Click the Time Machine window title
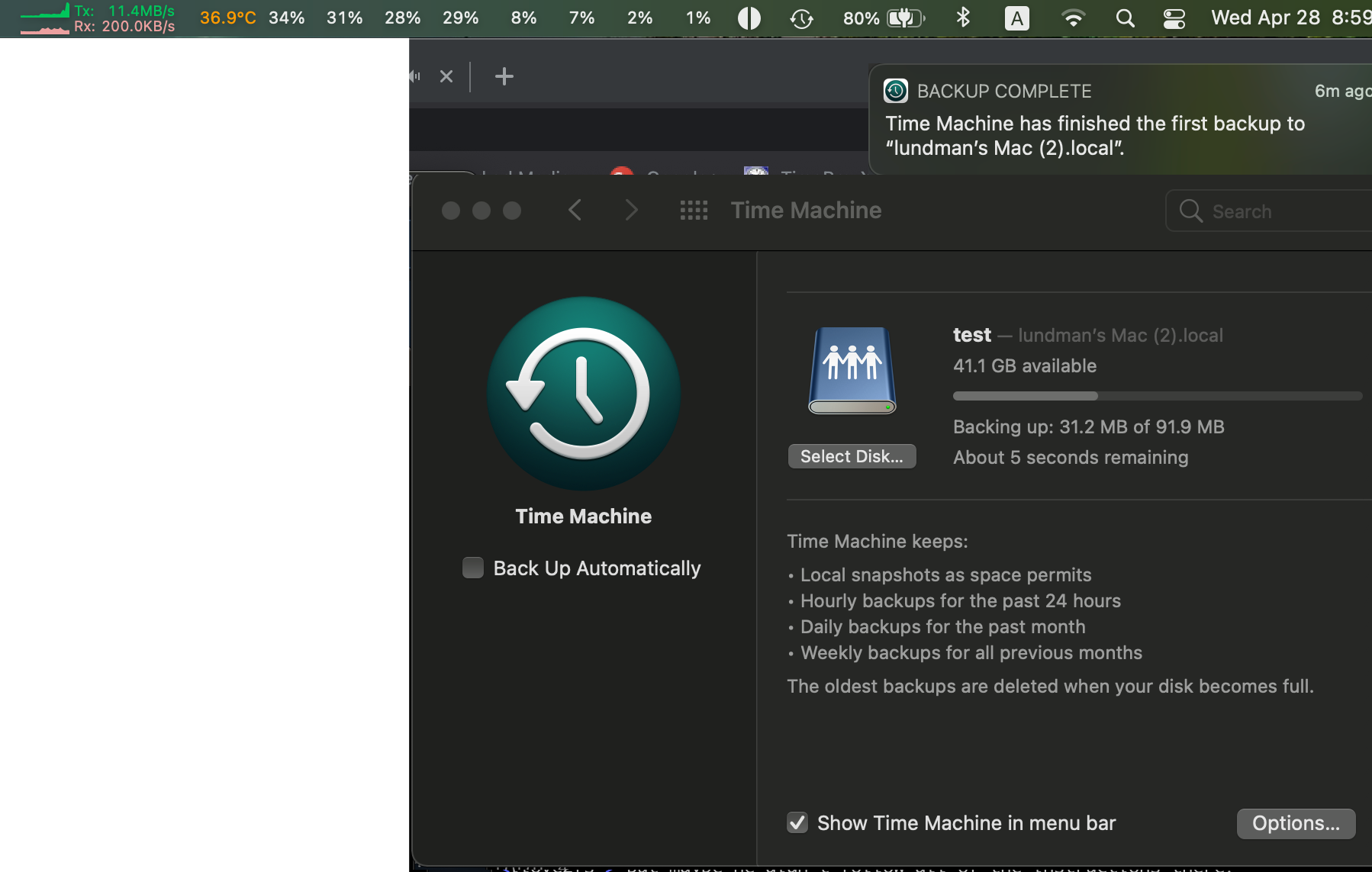The image size is (1372, 872). click(806, 210)
